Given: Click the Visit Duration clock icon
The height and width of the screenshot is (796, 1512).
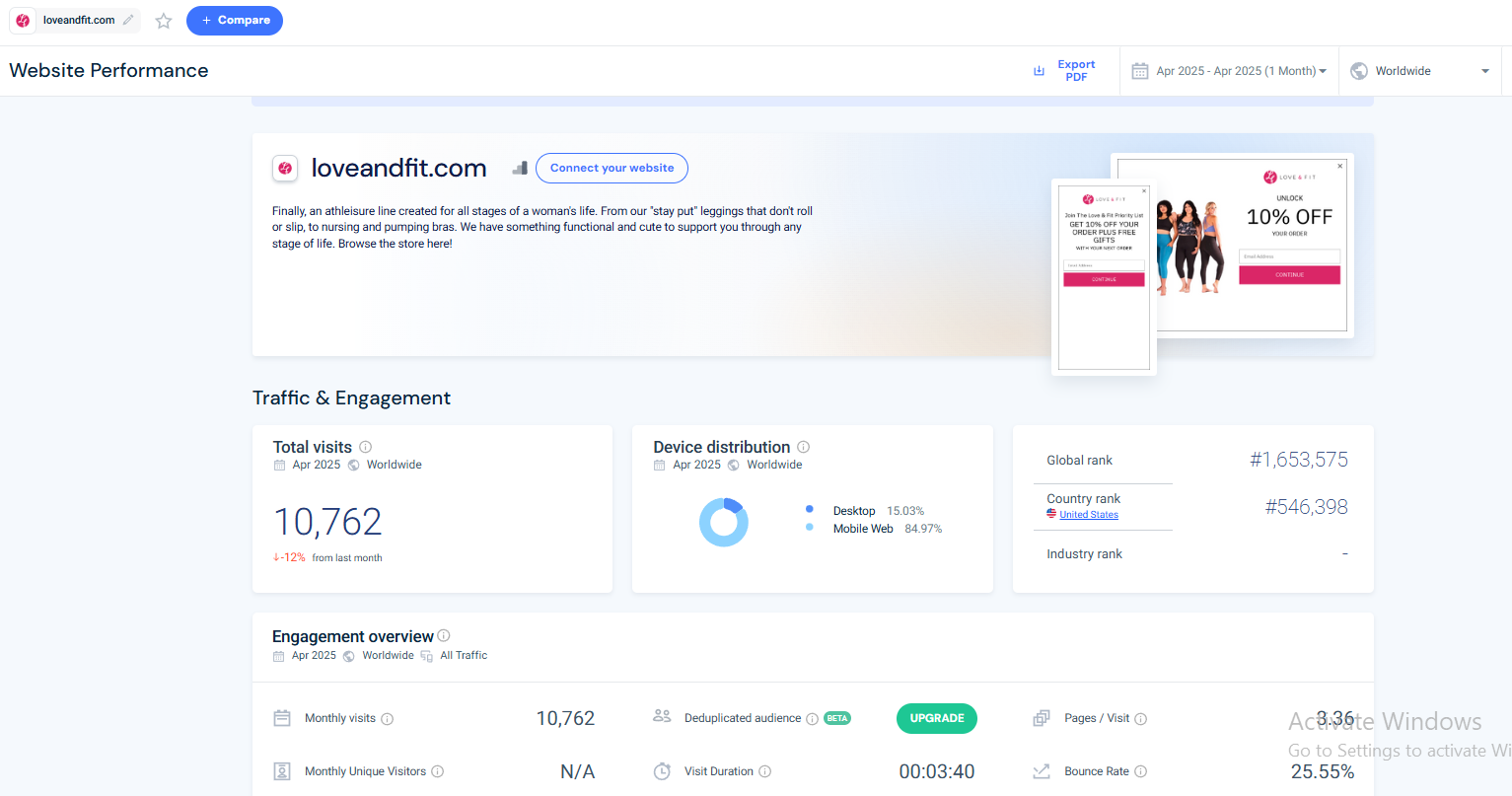Looking at the screenshot, I should [663, 771].
